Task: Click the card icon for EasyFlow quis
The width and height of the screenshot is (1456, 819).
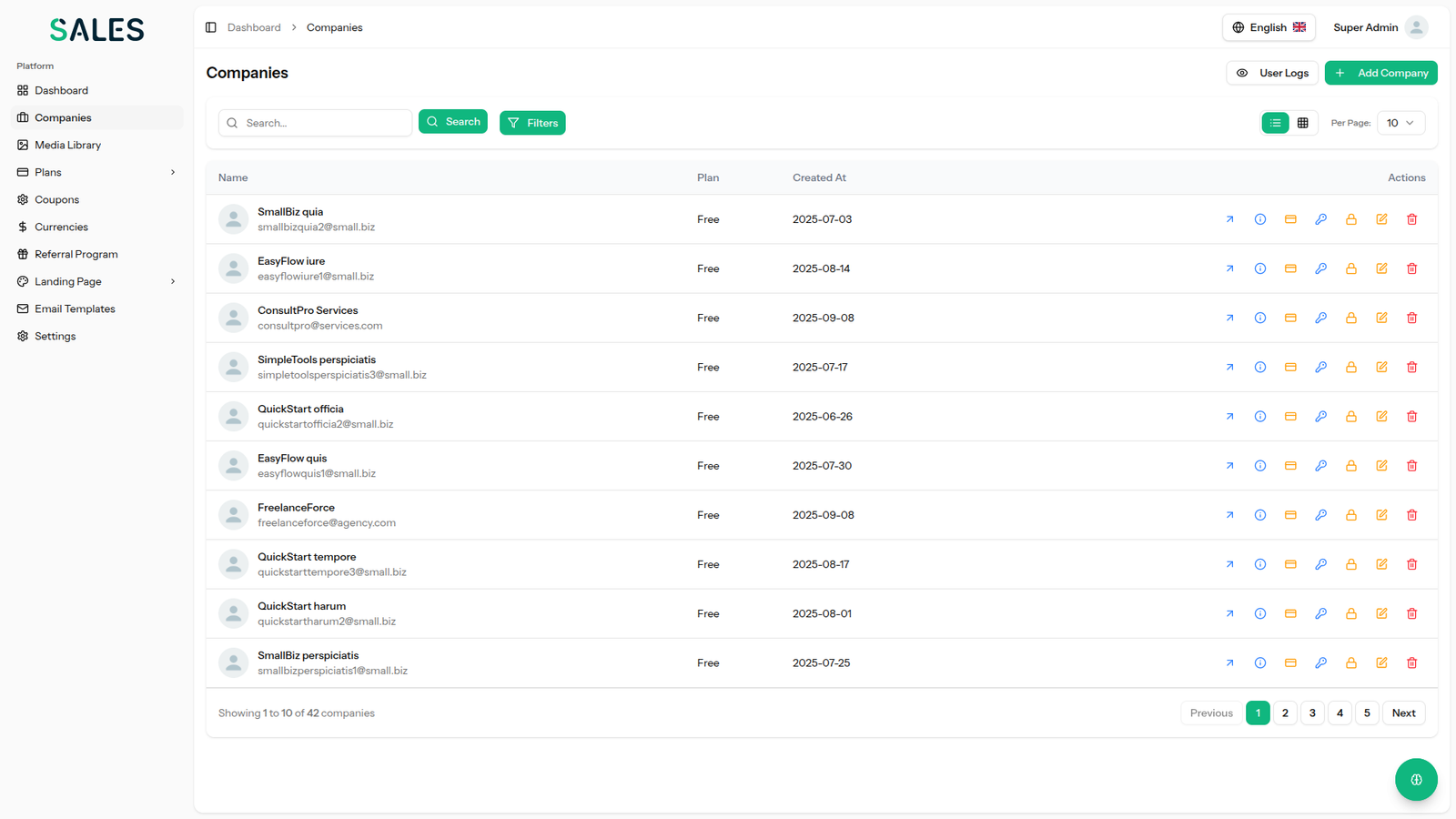Action: click(x=1290, y=465)
